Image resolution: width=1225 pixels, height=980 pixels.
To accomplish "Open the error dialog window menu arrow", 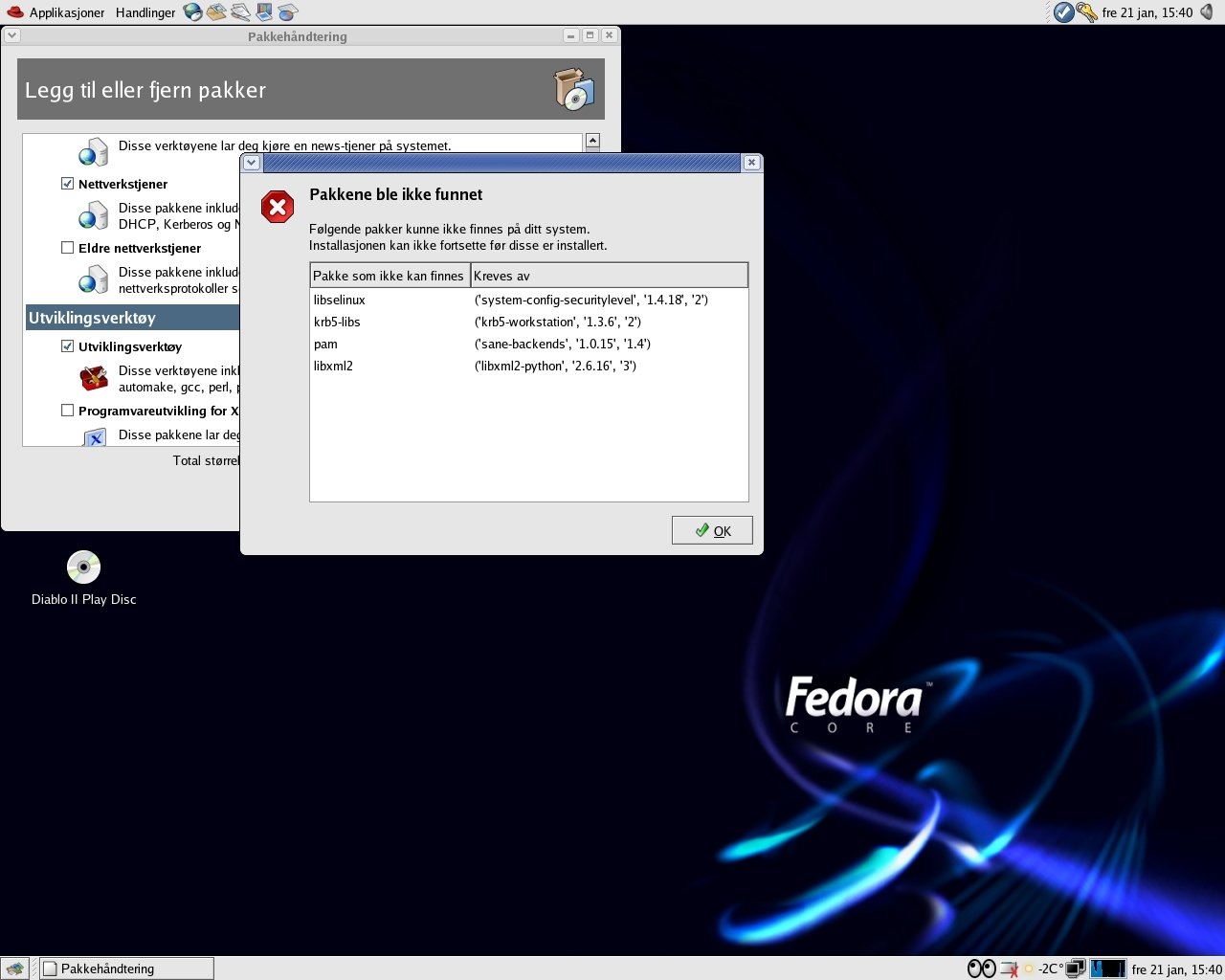I will pyautogui.click(x=252, y=163).
